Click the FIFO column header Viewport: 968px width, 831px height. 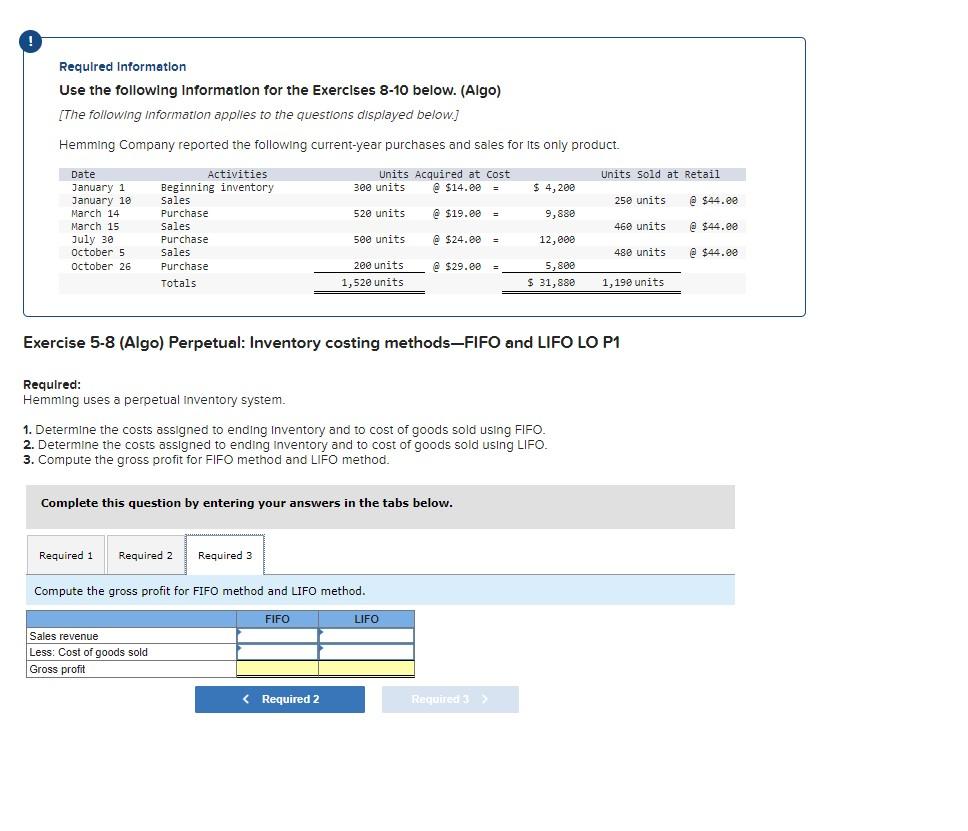pos(277,619)
